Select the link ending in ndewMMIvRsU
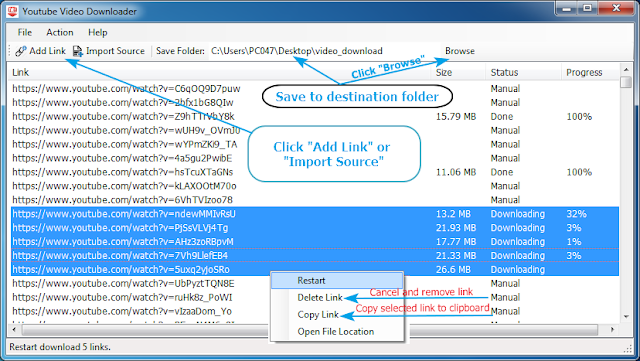The image size is (640, 361). [124, 214]
